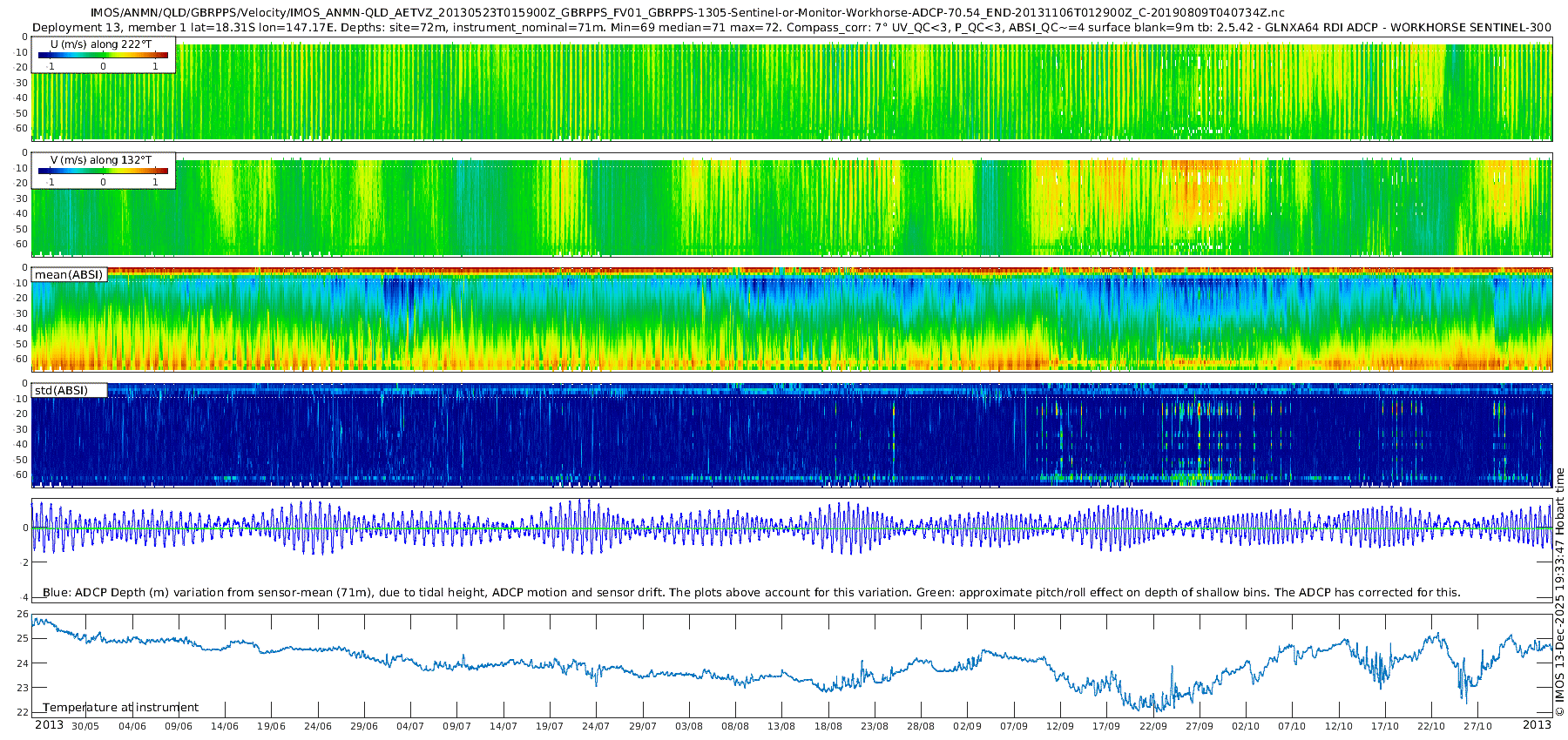Click the 24/07 date tick
This screenshot has height=740, width=1568.
click(x=596, y=726)
